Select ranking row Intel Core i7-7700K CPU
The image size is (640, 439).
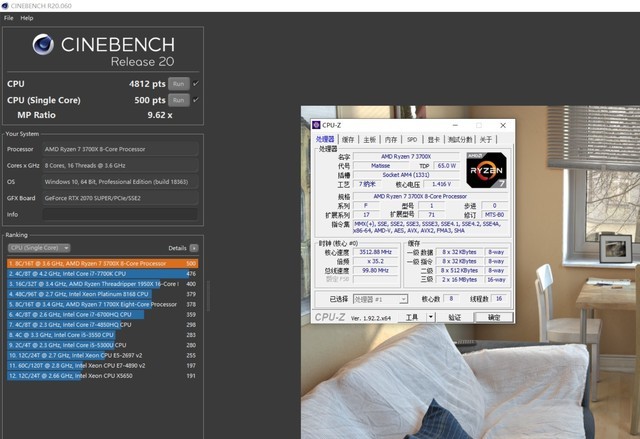coord(102,274)
